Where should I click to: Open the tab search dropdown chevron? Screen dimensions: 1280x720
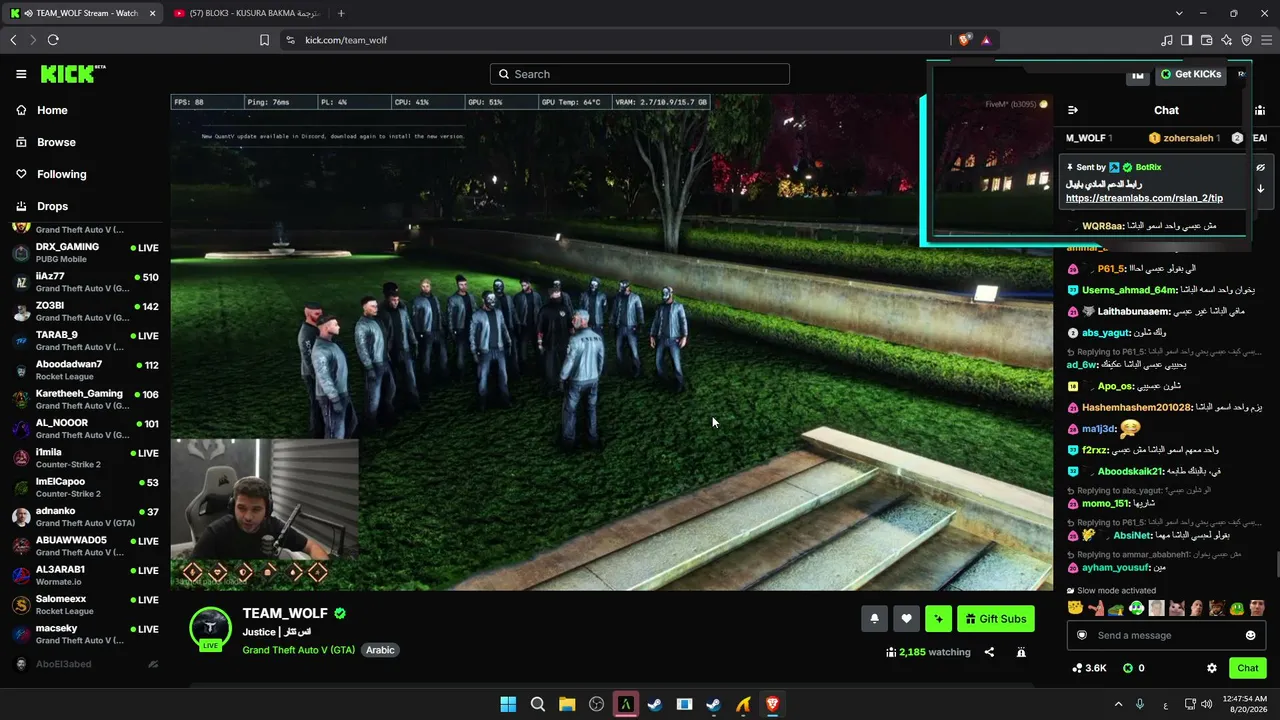click(1179, 13)
